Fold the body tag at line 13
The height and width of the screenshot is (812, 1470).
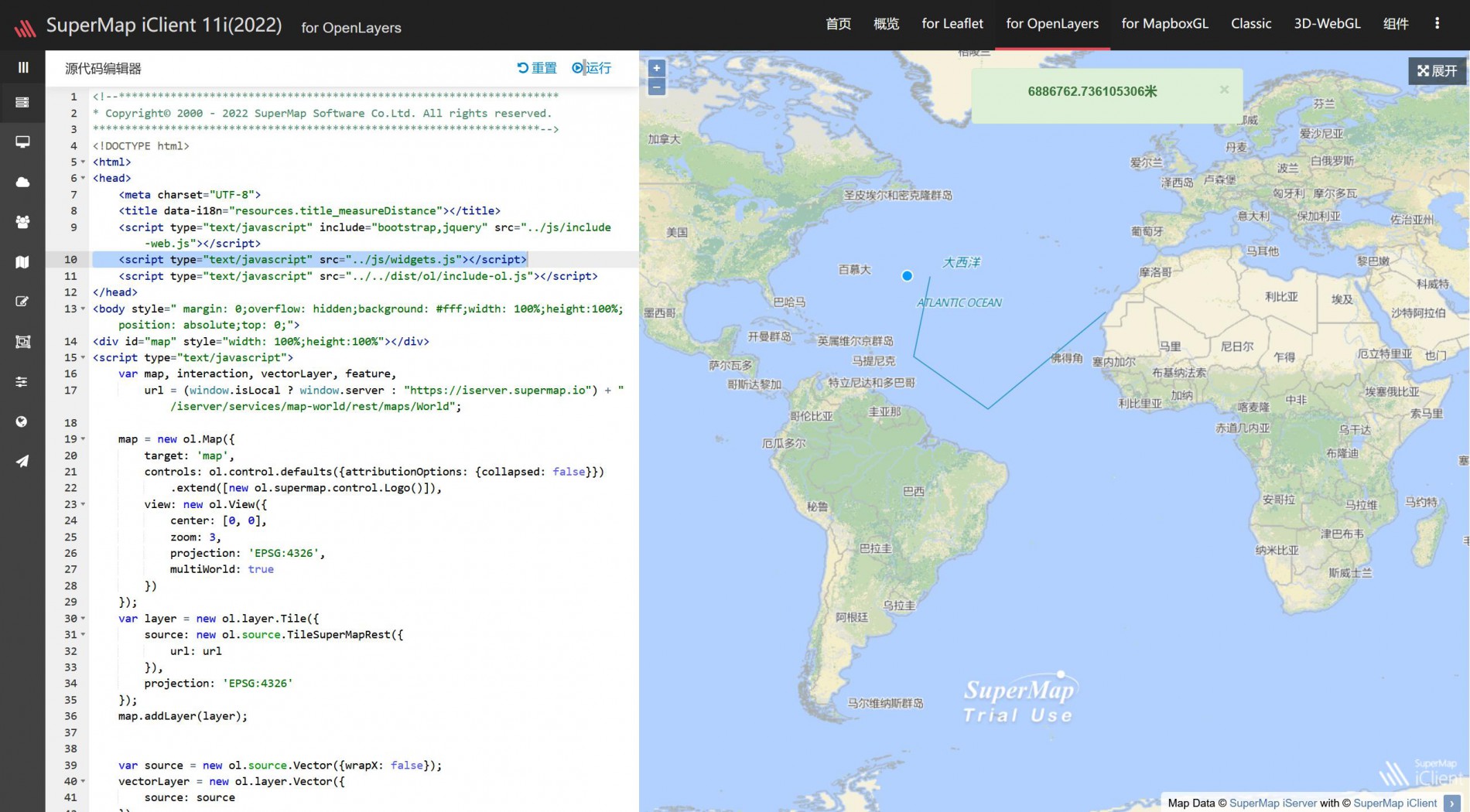pyautogui.click(x=83, y=309)
